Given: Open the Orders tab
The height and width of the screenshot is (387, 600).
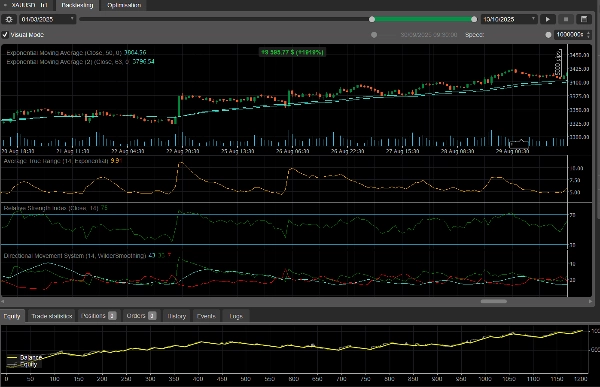Looking at the screenshot, I should 141,316.
